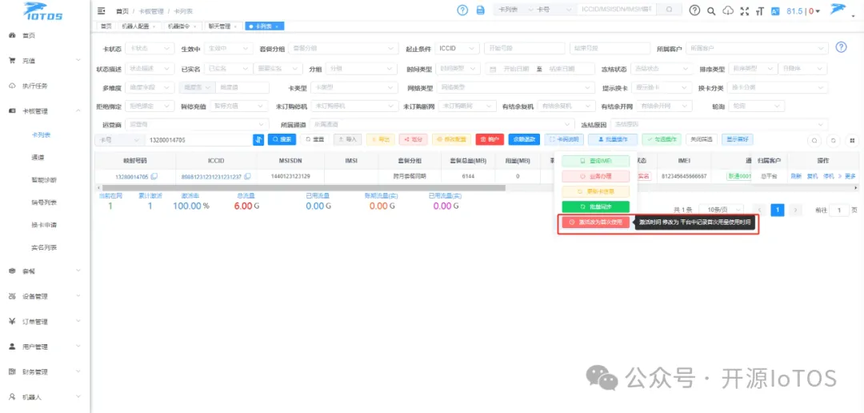
Task: Select 通道 in the sidebar submenu
Action: tap(38, 157)
